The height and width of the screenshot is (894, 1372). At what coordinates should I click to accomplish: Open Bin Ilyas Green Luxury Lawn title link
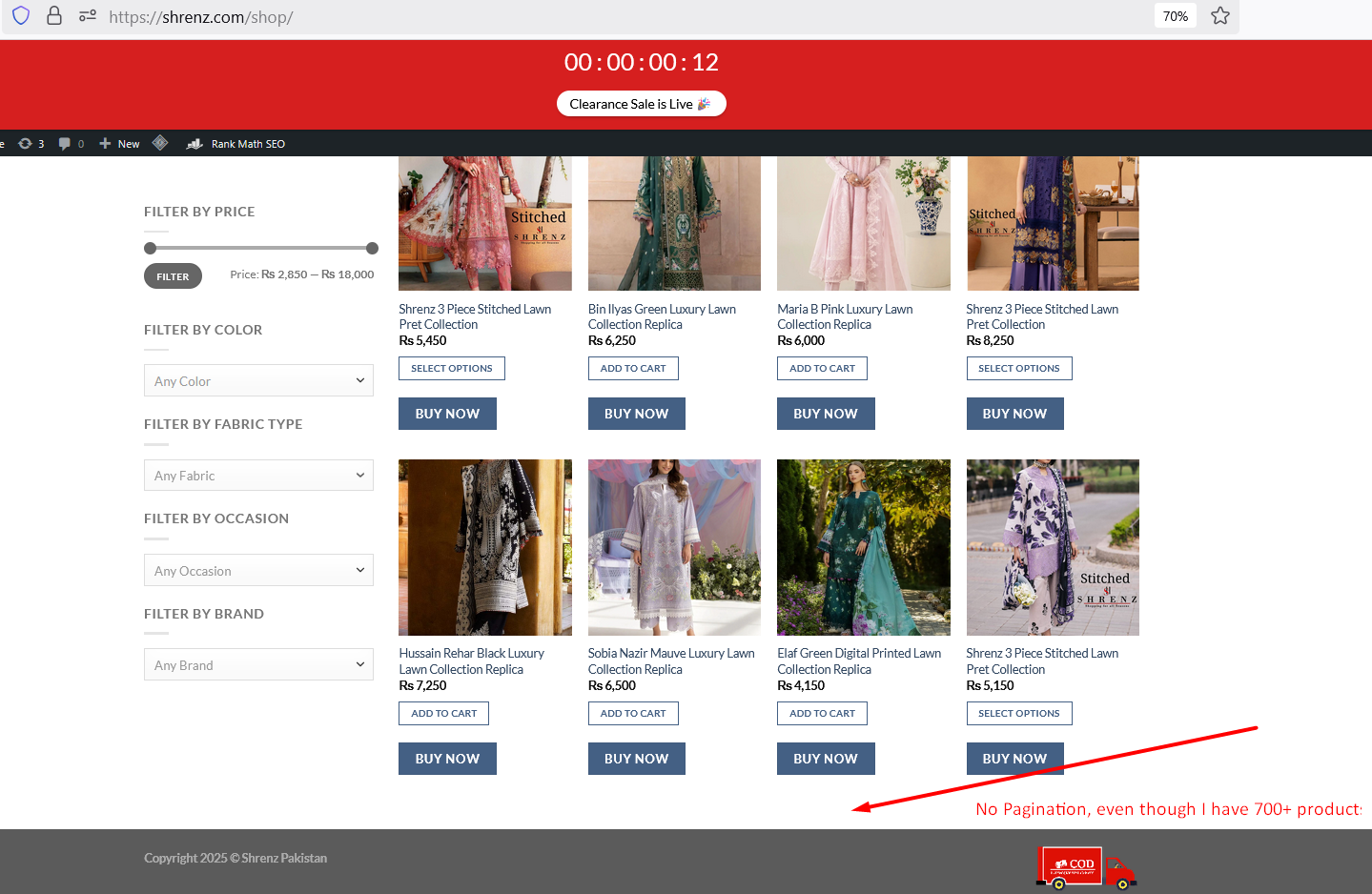(662, 316)
